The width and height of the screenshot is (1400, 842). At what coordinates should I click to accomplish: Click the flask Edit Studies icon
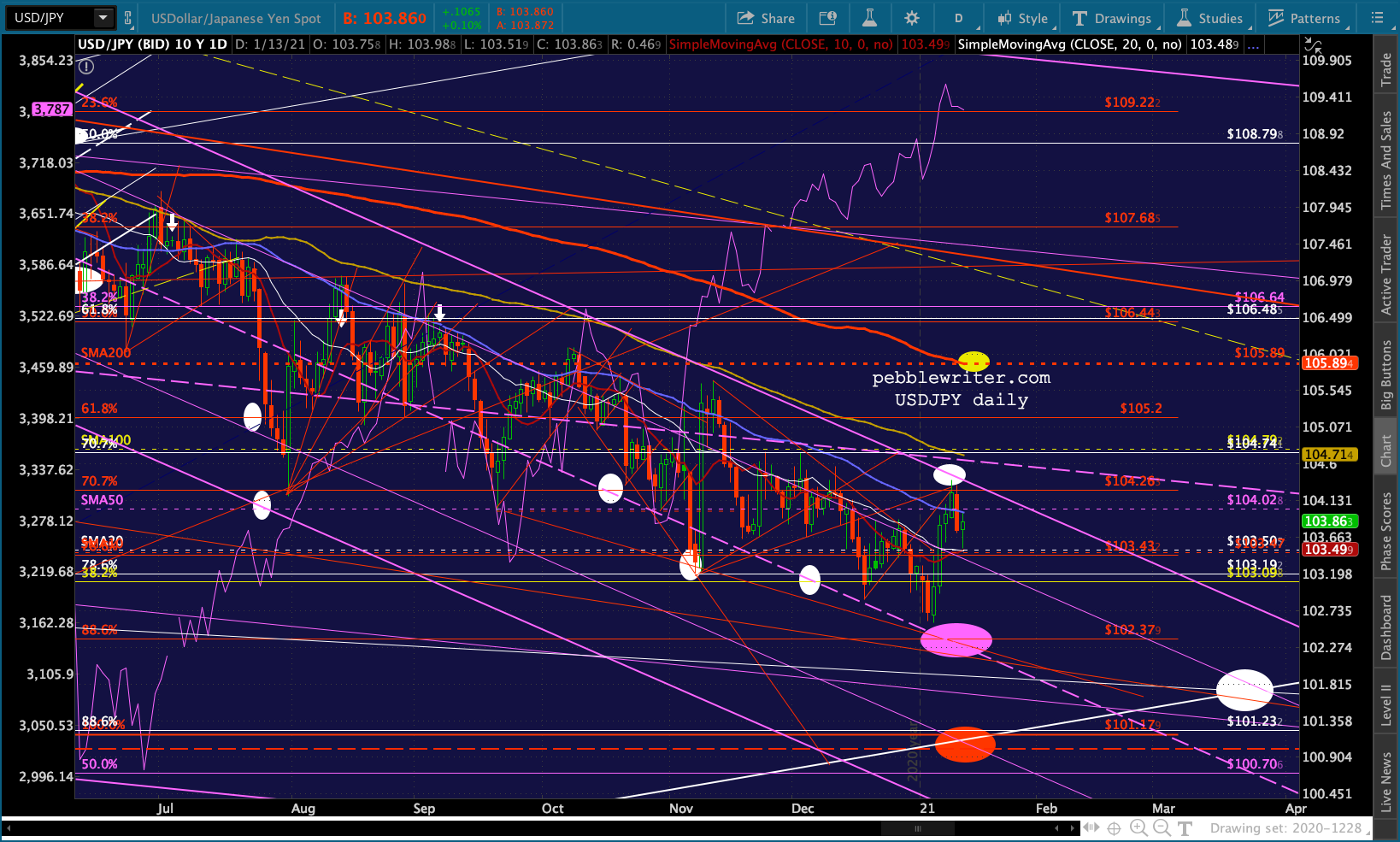pyautogui.click(x=869, y=18)
